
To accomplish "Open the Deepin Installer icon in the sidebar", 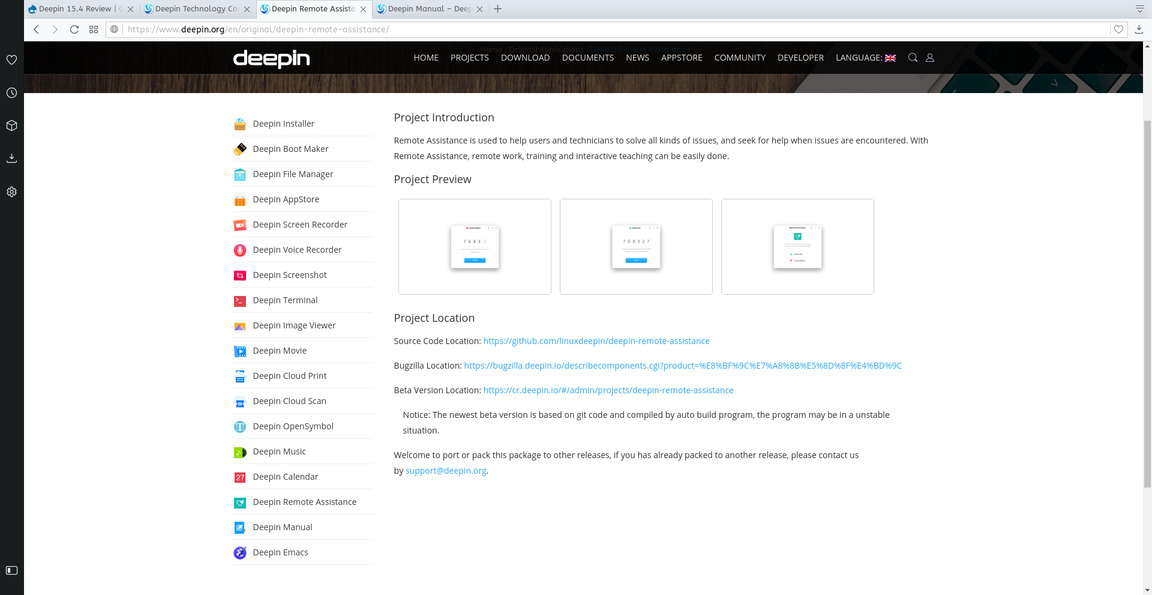I will coord(240,124).
